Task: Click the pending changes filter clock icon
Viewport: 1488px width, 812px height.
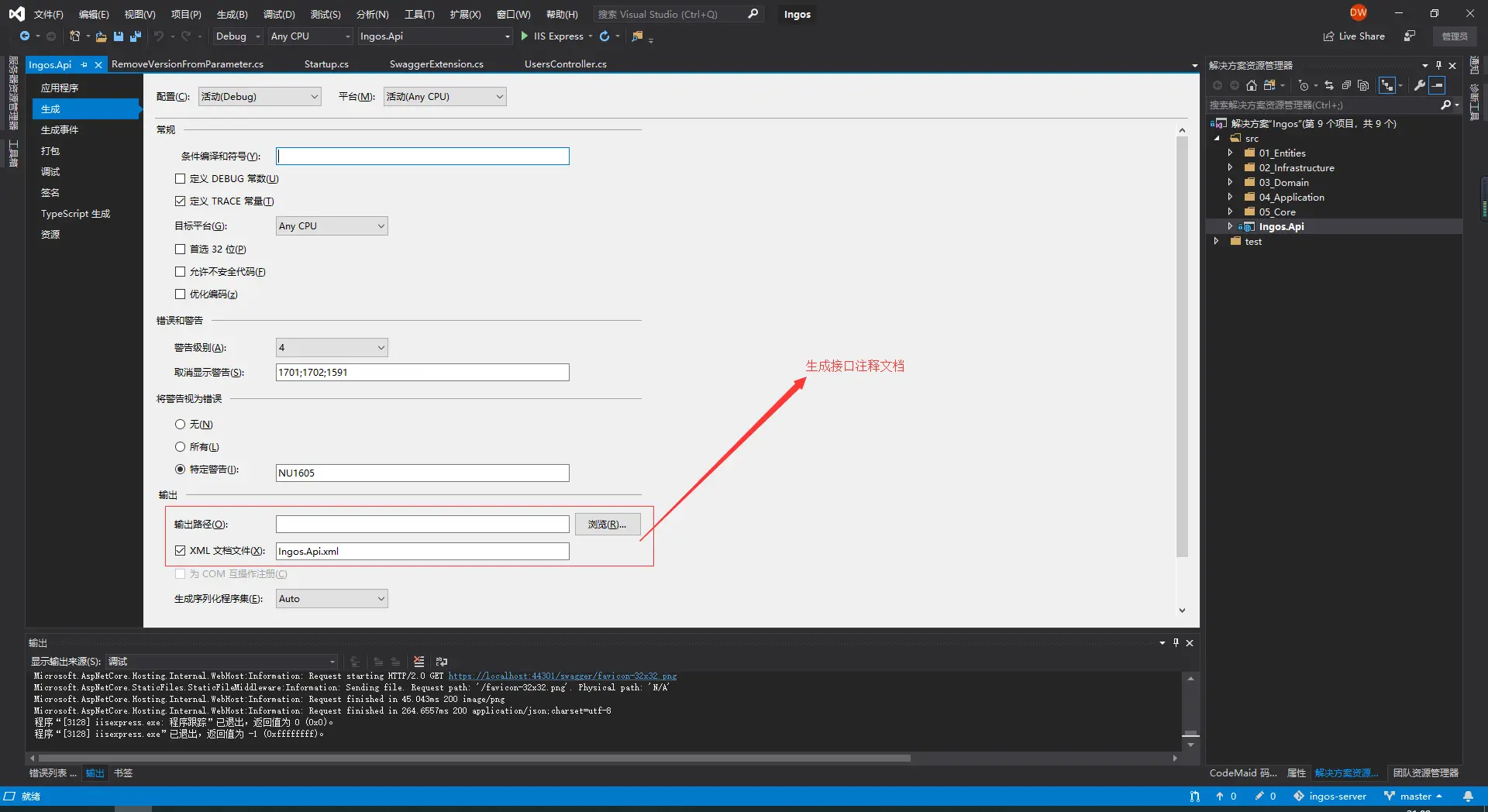Action: (x=1304, y=85)
